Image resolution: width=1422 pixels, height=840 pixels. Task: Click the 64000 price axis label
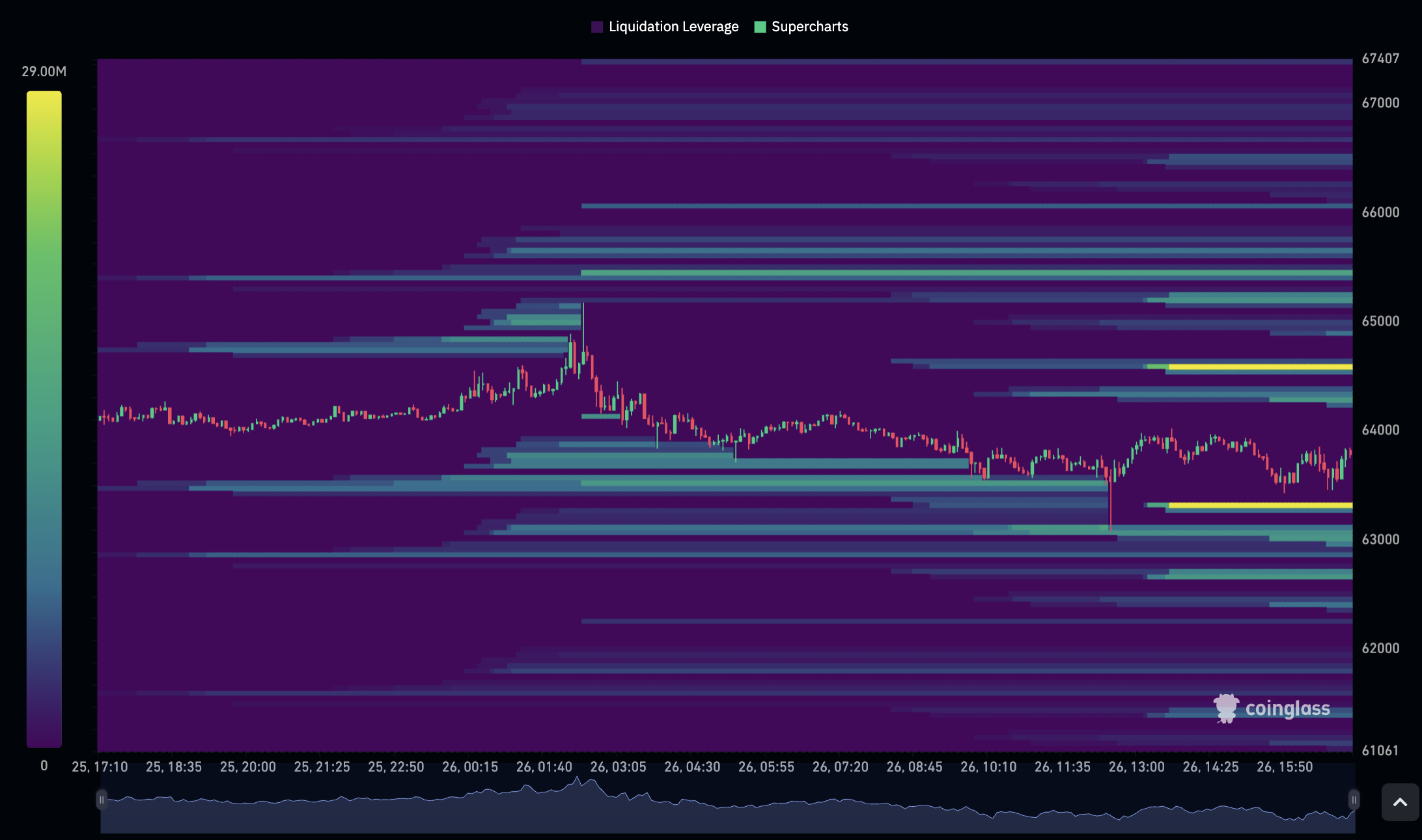click(1380, 430)
